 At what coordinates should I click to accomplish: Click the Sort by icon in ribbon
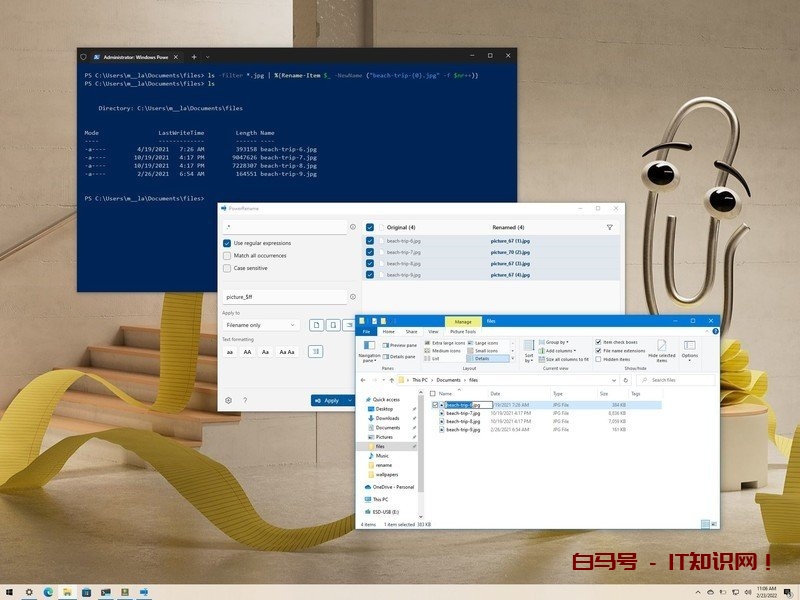pos(529,347)
